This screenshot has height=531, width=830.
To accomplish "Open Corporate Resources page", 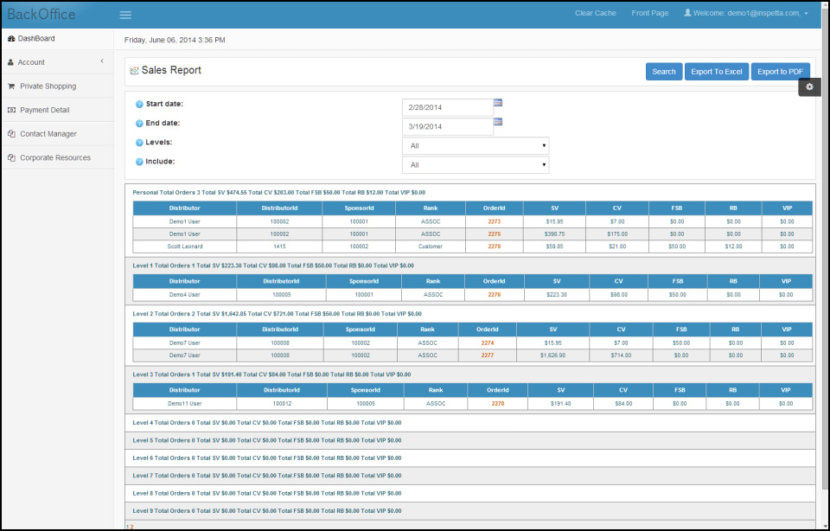I will pos(57,158).
